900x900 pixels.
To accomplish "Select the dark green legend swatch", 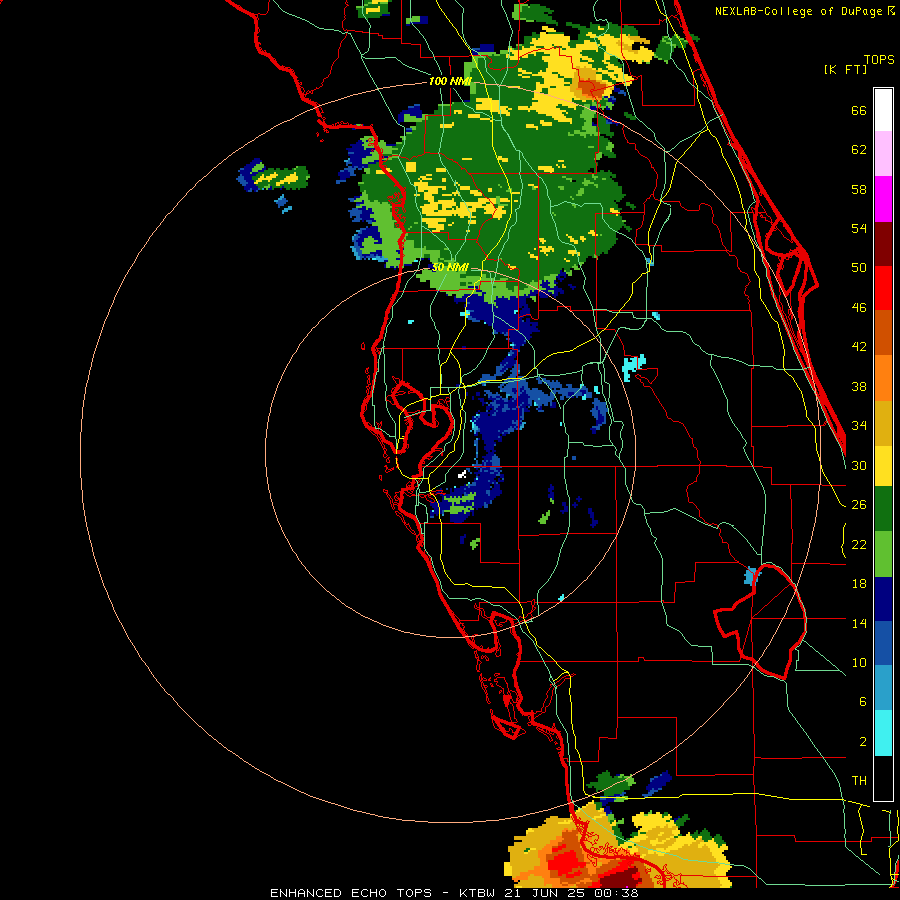I will 883,509.
